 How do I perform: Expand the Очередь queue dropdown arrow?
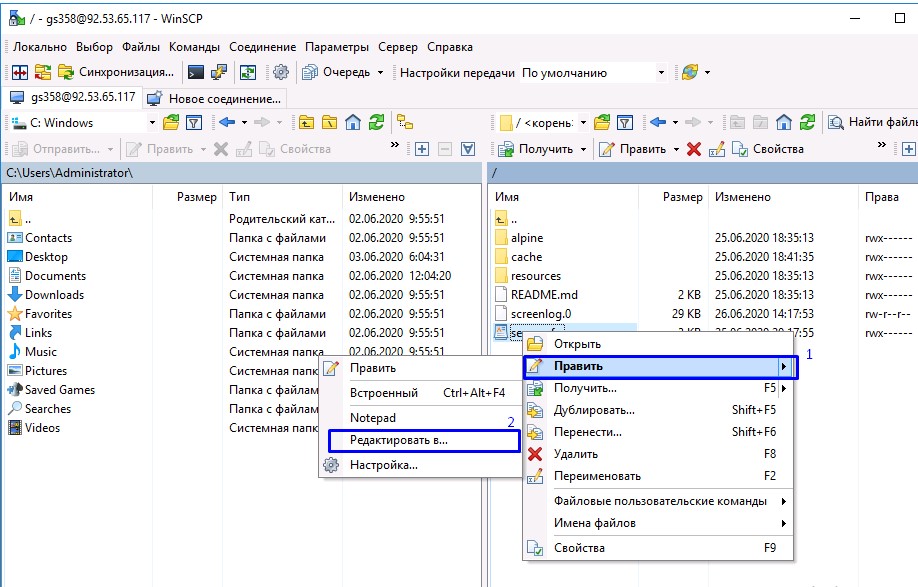point(380,72)
